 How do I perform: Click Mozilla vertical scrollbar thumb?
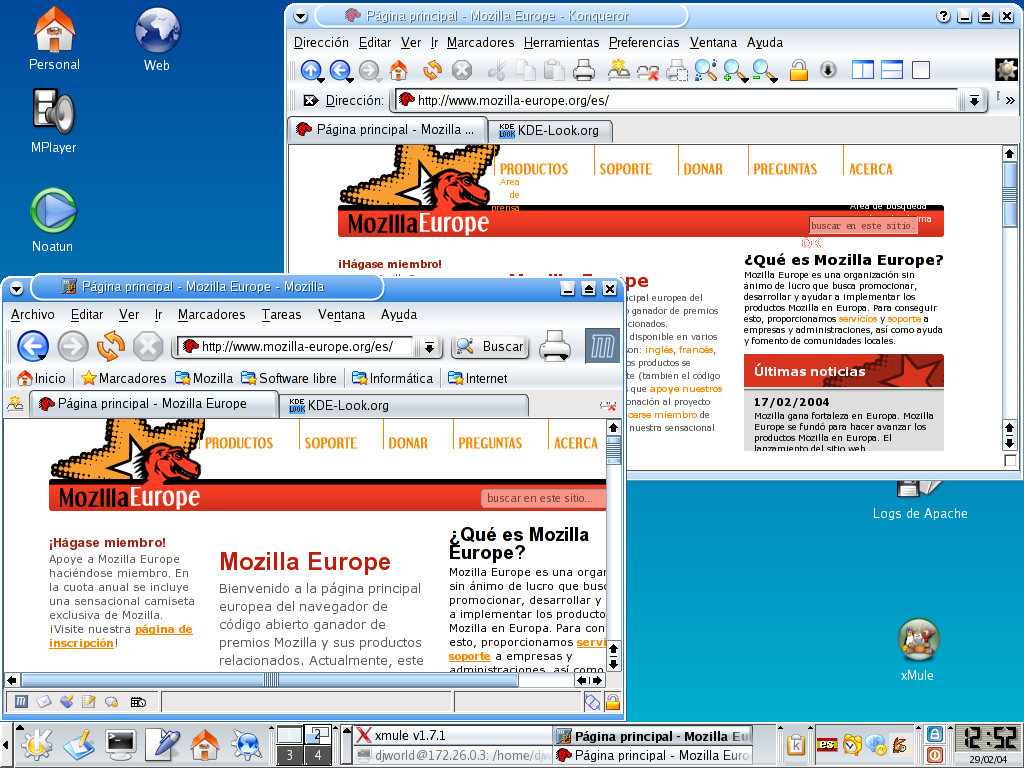(613, 449)
